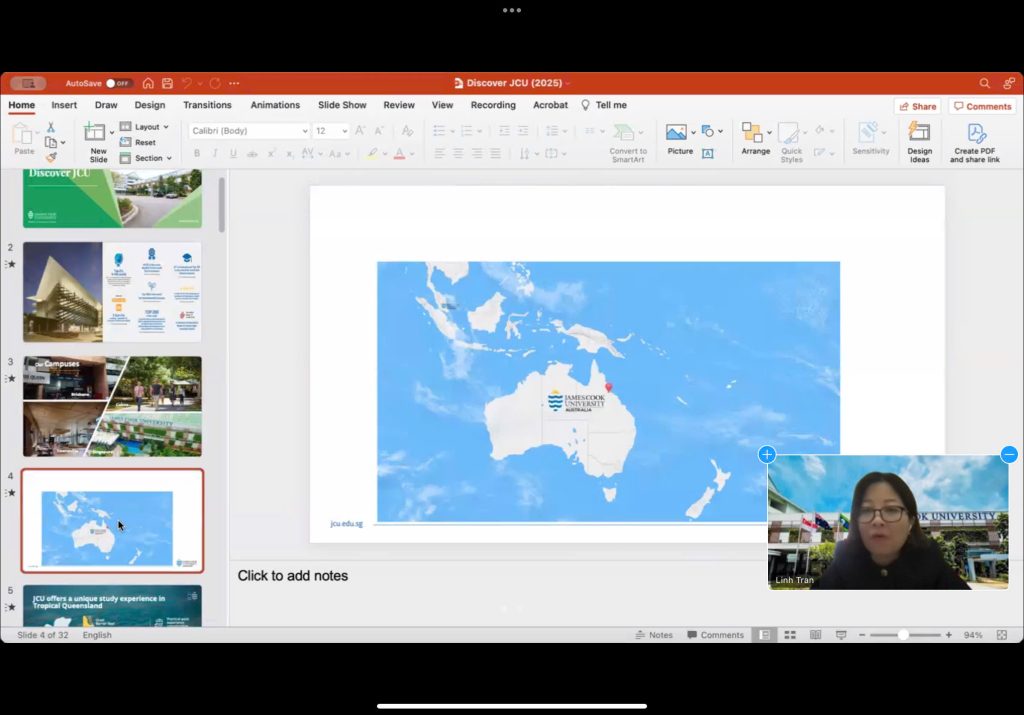The width and height of the screenshot is (1024, 715).
Task: Click the Redo circular arrow icon
Action: pos(215,83)
